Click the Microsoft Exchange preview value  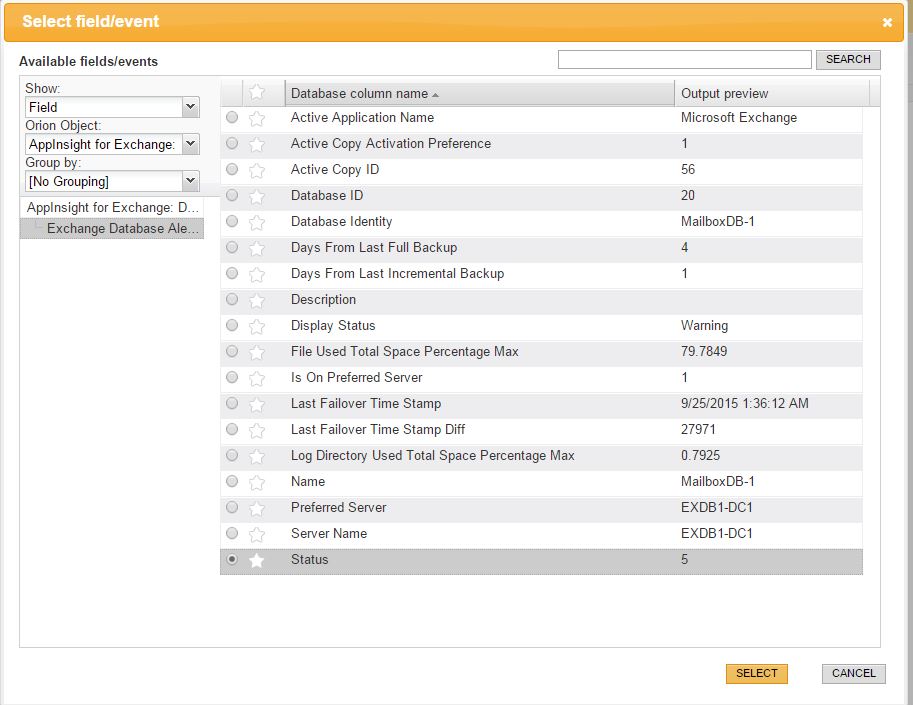pyautogui.click(x=739, y=118)
